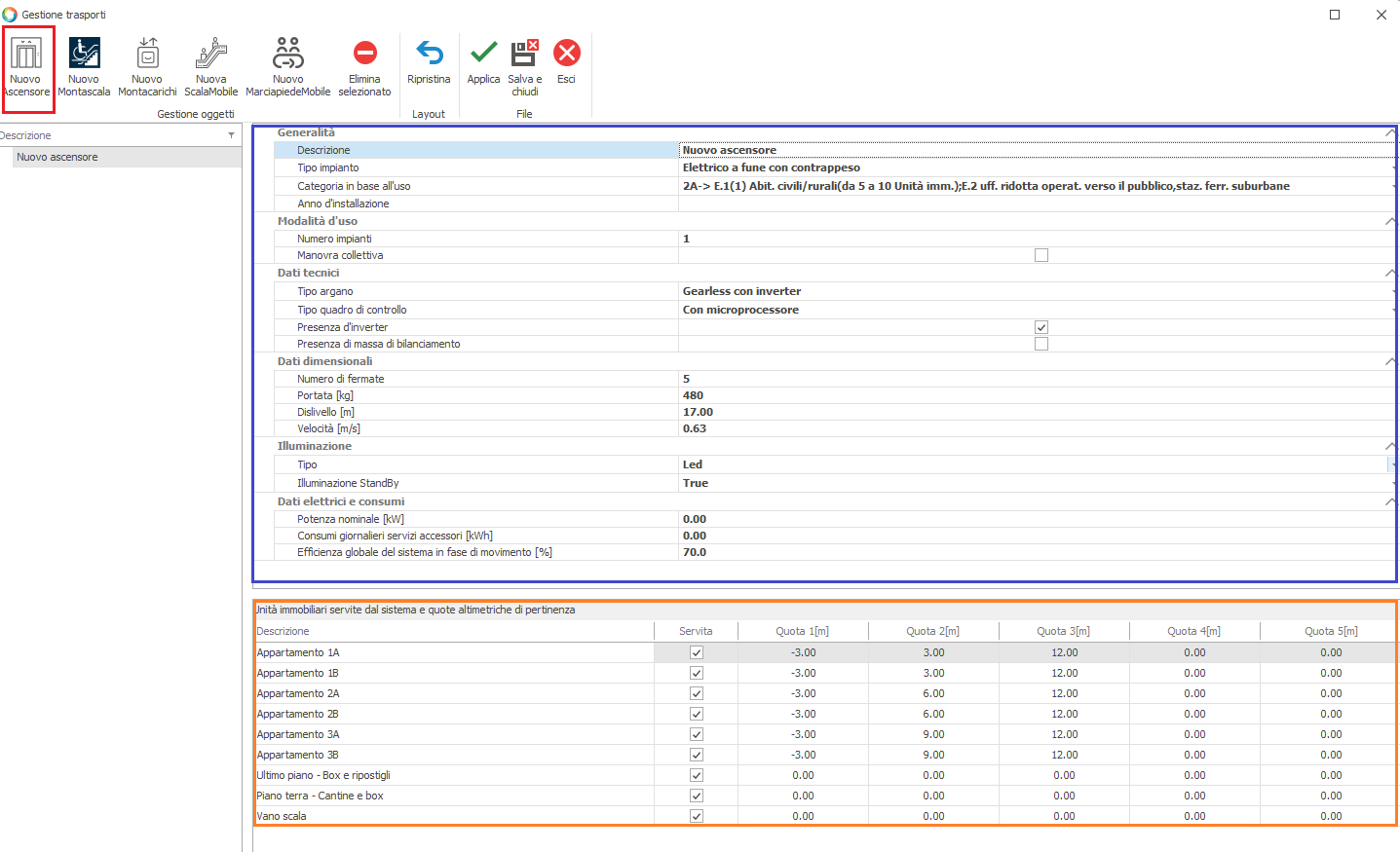Open the Descrizione column filter dropdown

(x=231, y=135)
